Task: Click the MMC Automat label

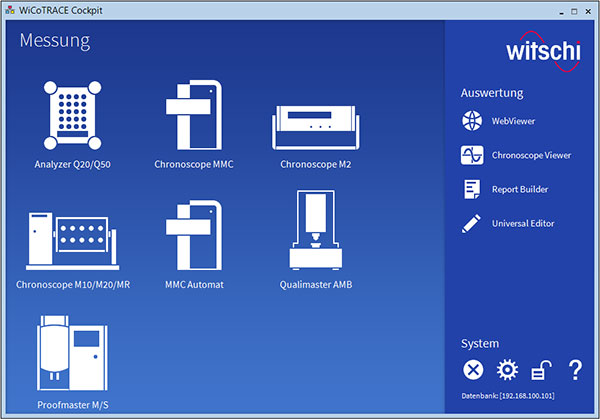Action: 194,285
